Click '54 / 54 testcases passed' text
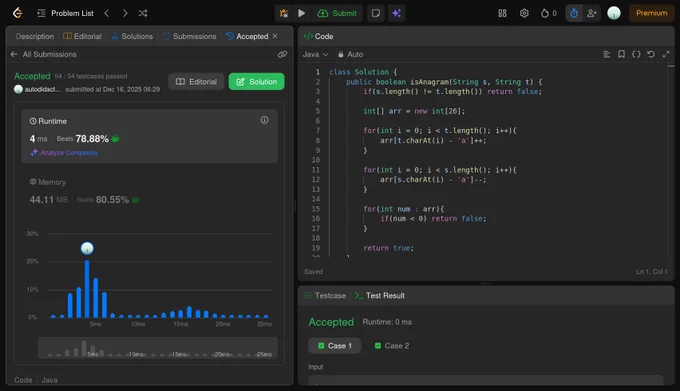Image resolution: width=680 pixels, height=391 pixels. (91, 76)
